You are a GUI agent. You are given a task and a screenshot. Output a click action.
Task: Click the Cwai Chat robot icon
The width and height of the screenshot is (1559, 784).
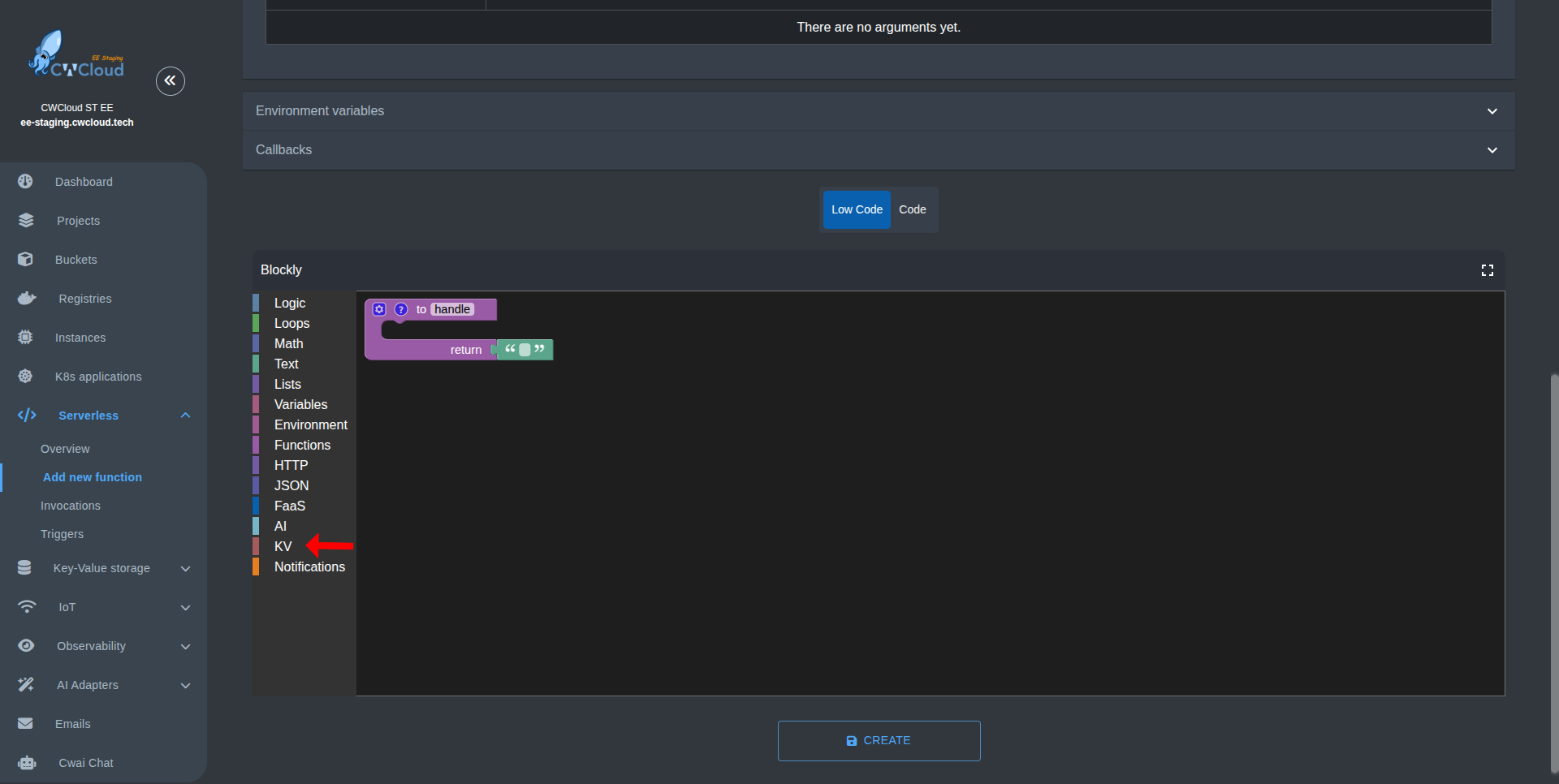pyautogui.click(x=27, y=762)
